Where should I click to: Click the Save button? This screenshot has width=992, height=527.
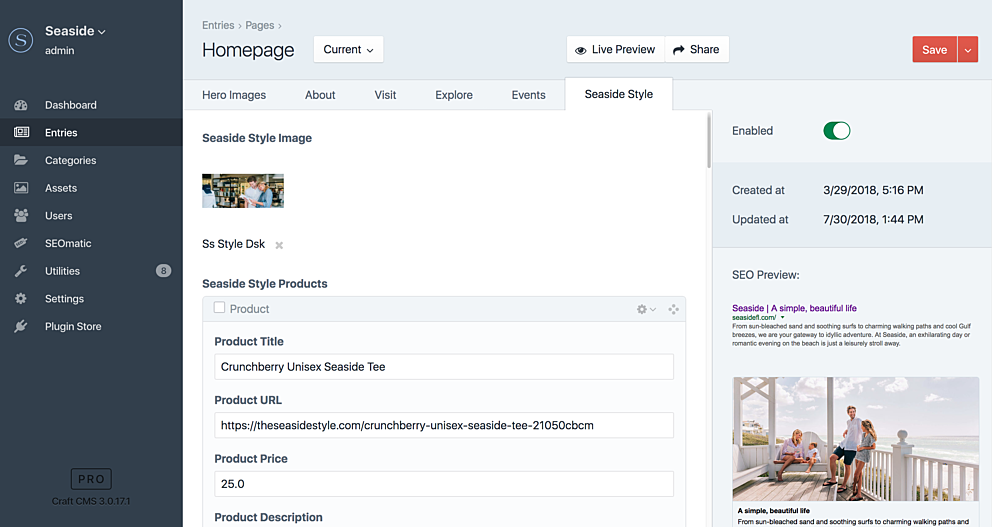click(x=934, y=50)
